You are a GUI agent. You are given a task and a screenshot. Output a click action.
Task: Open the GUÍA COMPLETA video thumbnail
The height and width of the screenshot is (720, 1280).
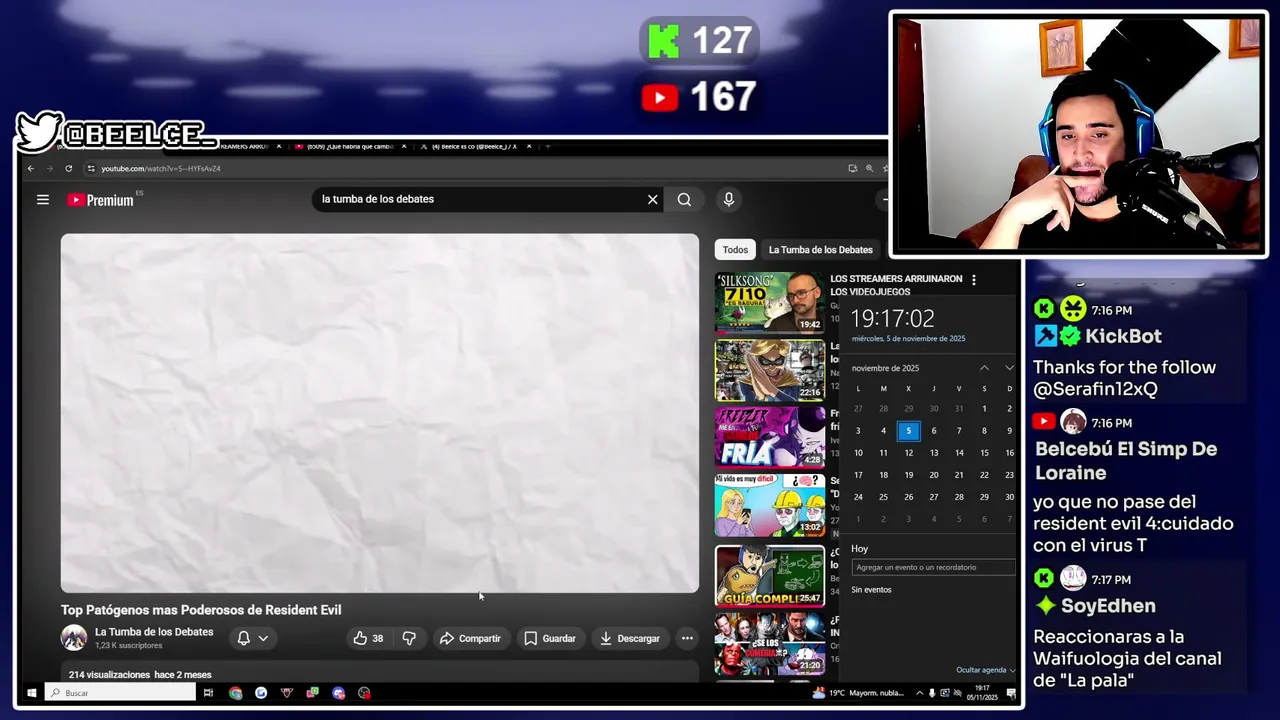tap(770, 576)
